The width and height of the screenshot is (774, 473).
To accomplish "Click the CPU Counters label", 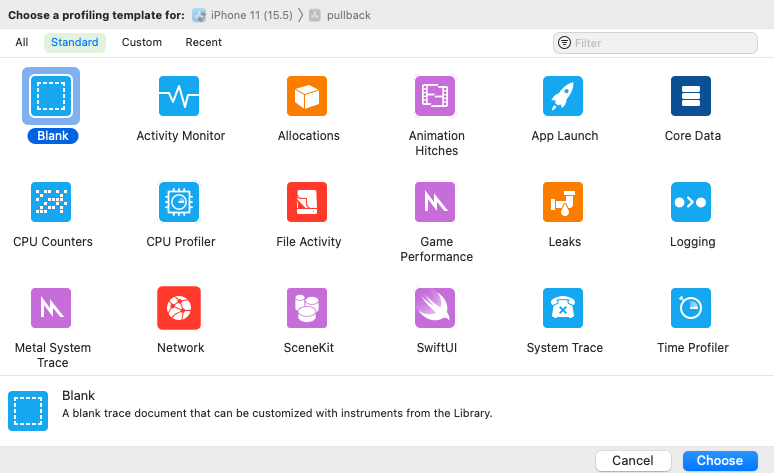I will point(53,242).
